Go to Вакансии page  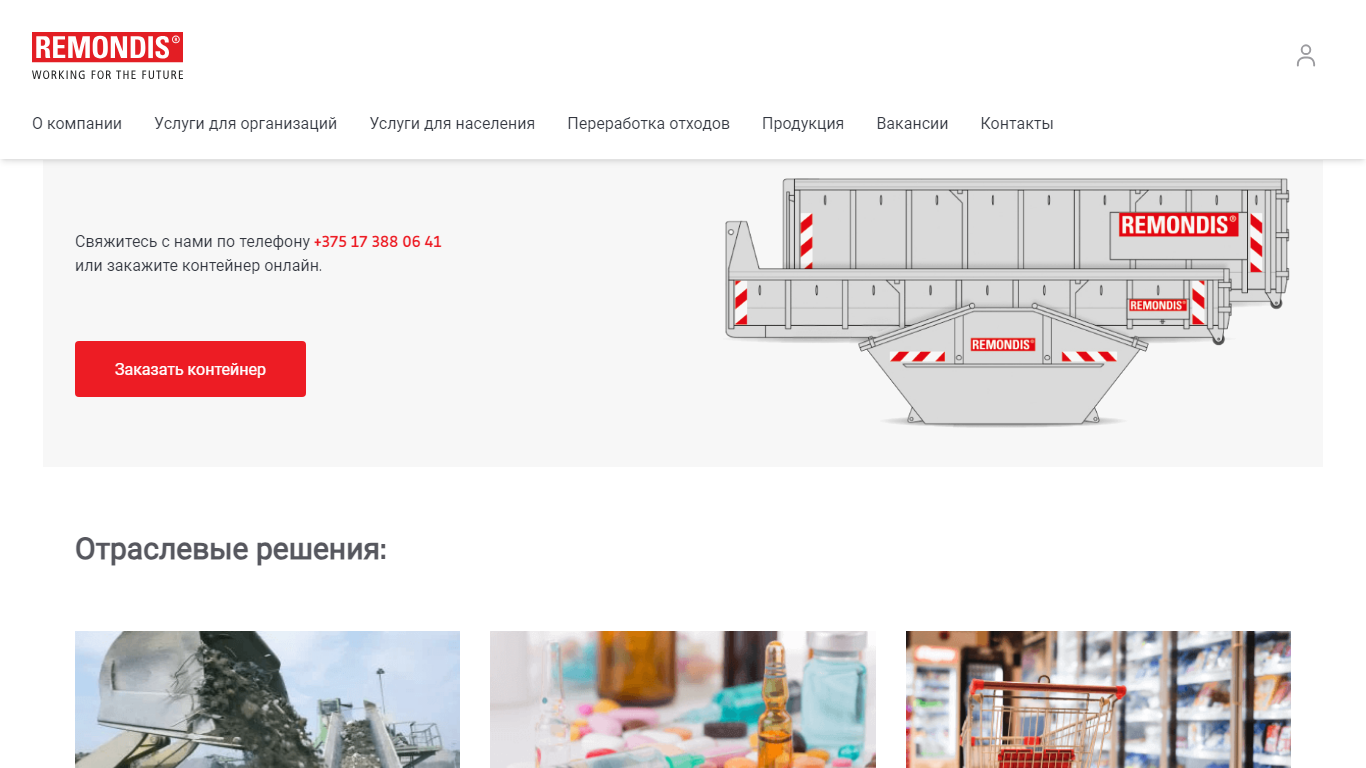[x=912, y=124]
